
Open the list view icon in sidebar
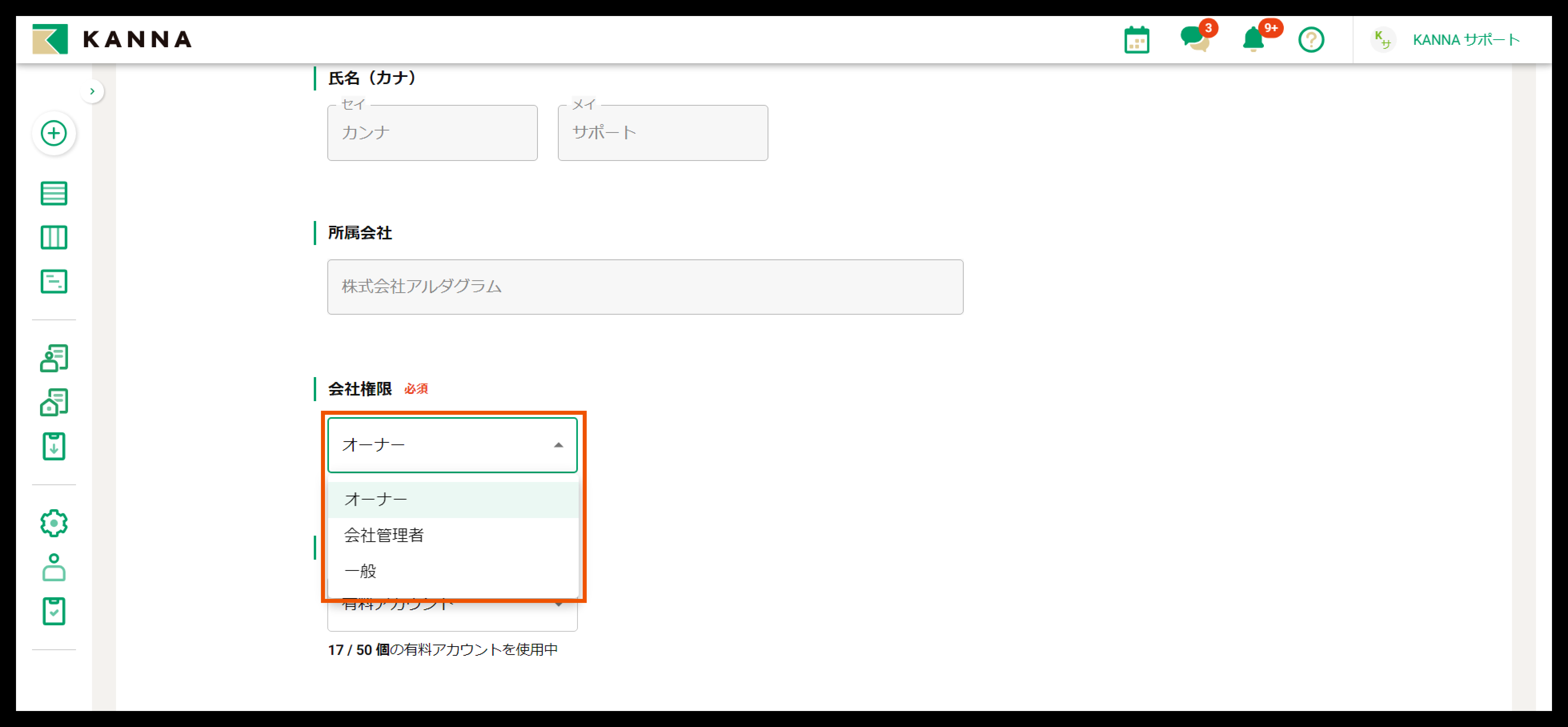point(54,193)
